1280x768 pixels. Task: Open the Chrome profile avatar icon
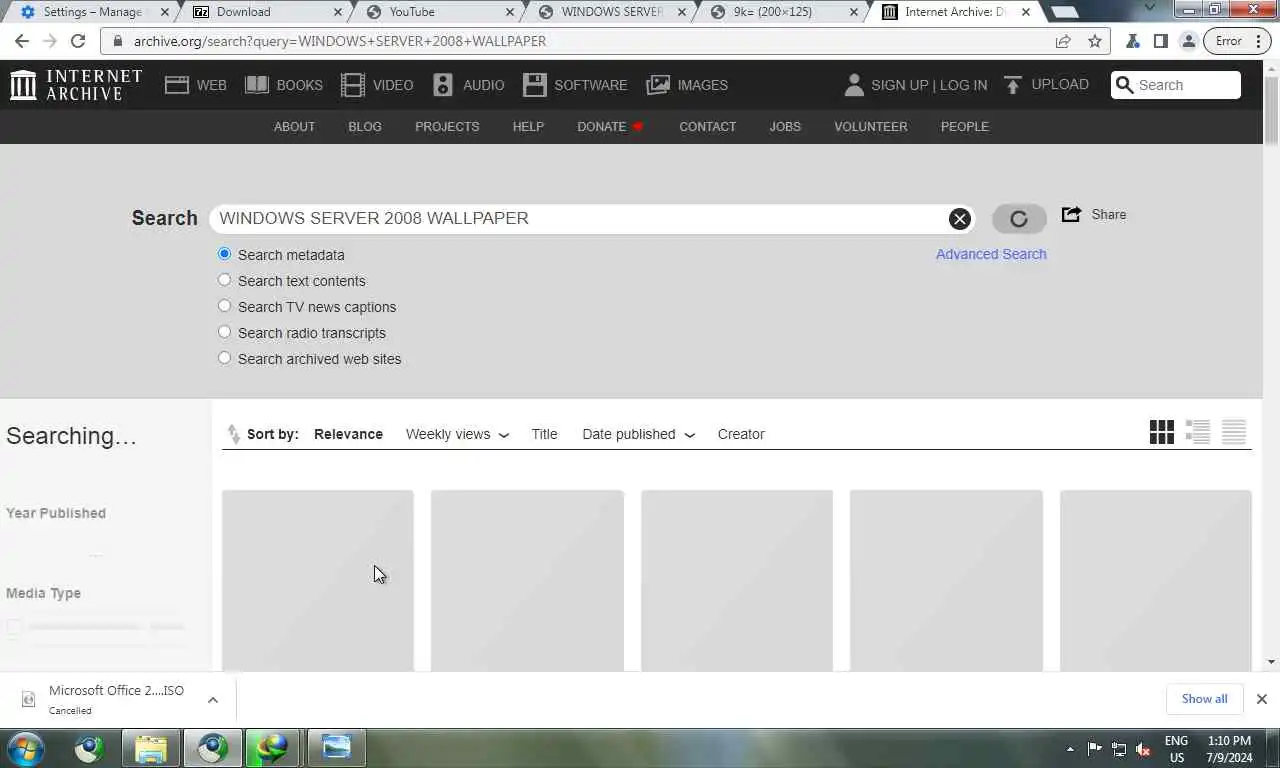[1188, 41]
